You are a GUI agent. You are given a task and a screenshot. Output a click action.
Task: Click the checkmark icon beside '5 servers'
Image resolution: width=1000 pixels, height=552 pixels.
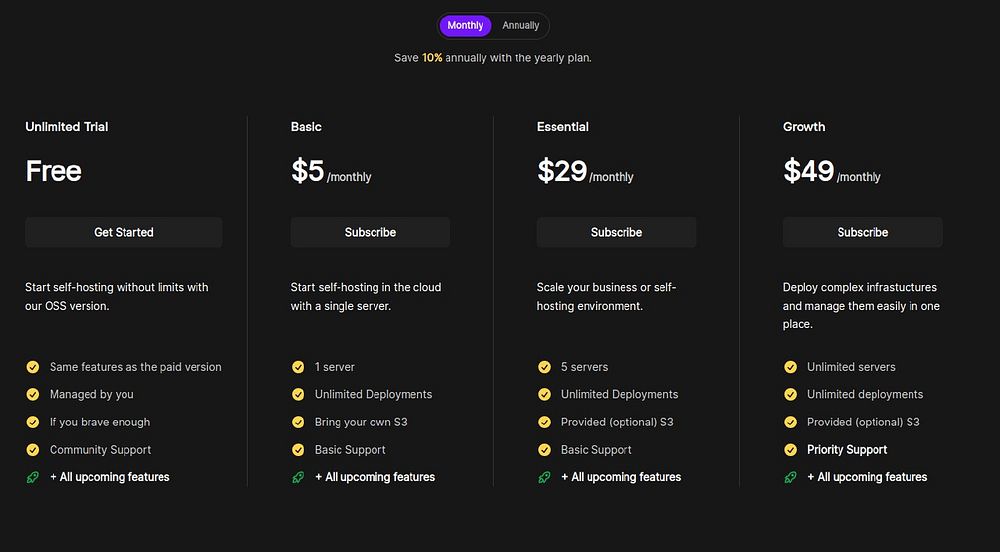tap(544, 367)
